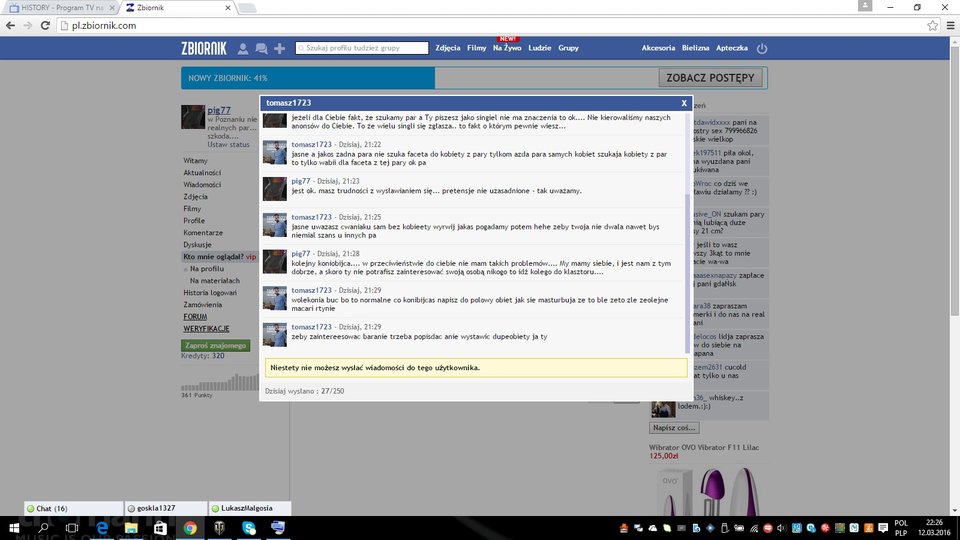Open goskia1327 chat tab at bottom
This screenshot has height=540, width=960.
point(166,508)
